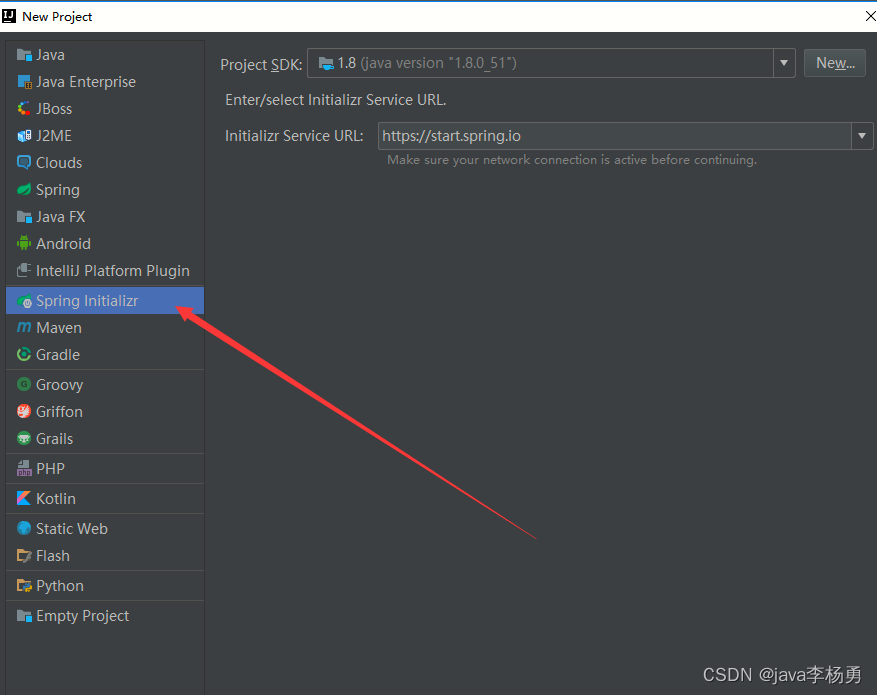Open the Project SDK dropdown arrow
The image size is (877, 695).
[784, 63]
